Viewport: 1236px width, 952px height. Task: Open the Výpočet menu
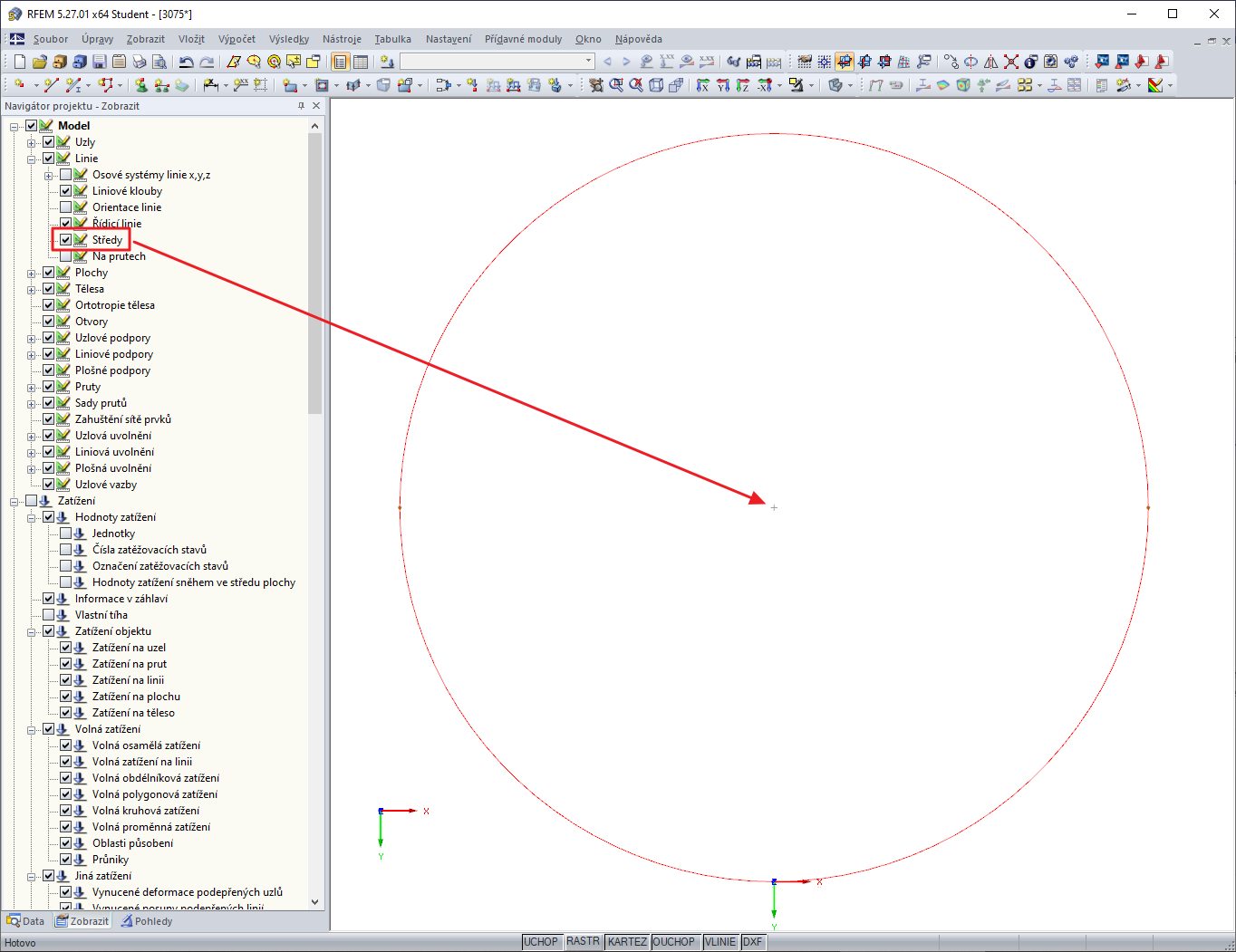pos(237,39)
